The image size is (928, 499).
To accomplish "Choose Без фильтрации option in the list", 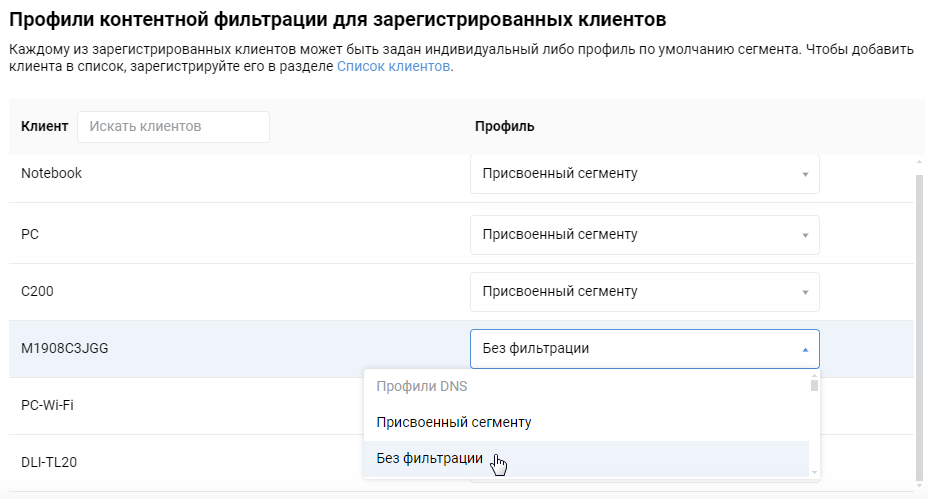I will tap(430, 459).
